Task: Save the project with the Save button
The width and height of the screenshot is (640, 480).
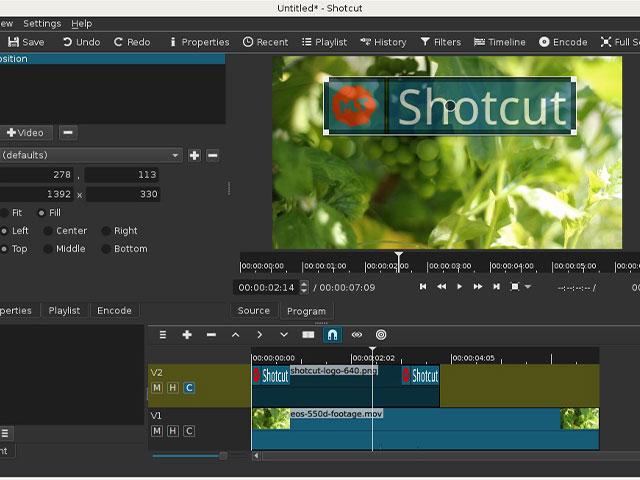Action: [26, 42]
